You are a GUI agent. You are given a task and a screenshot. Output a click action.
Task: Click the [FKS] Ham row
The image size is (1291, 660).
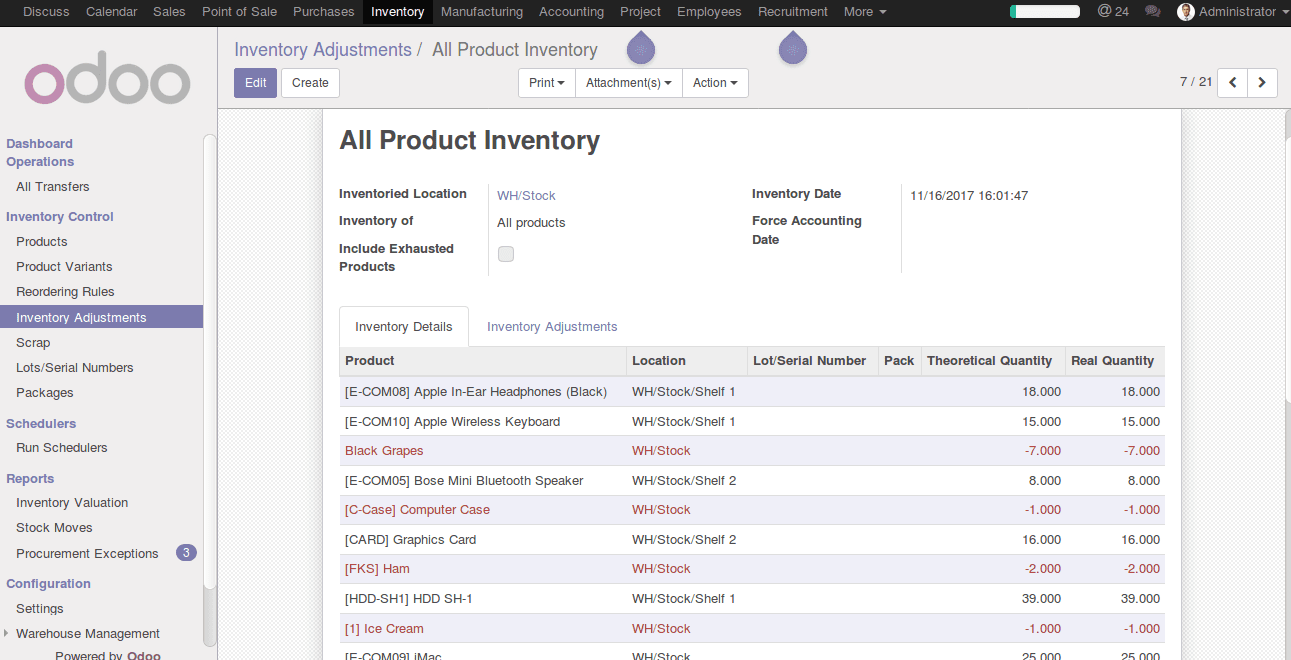point(752,569)
